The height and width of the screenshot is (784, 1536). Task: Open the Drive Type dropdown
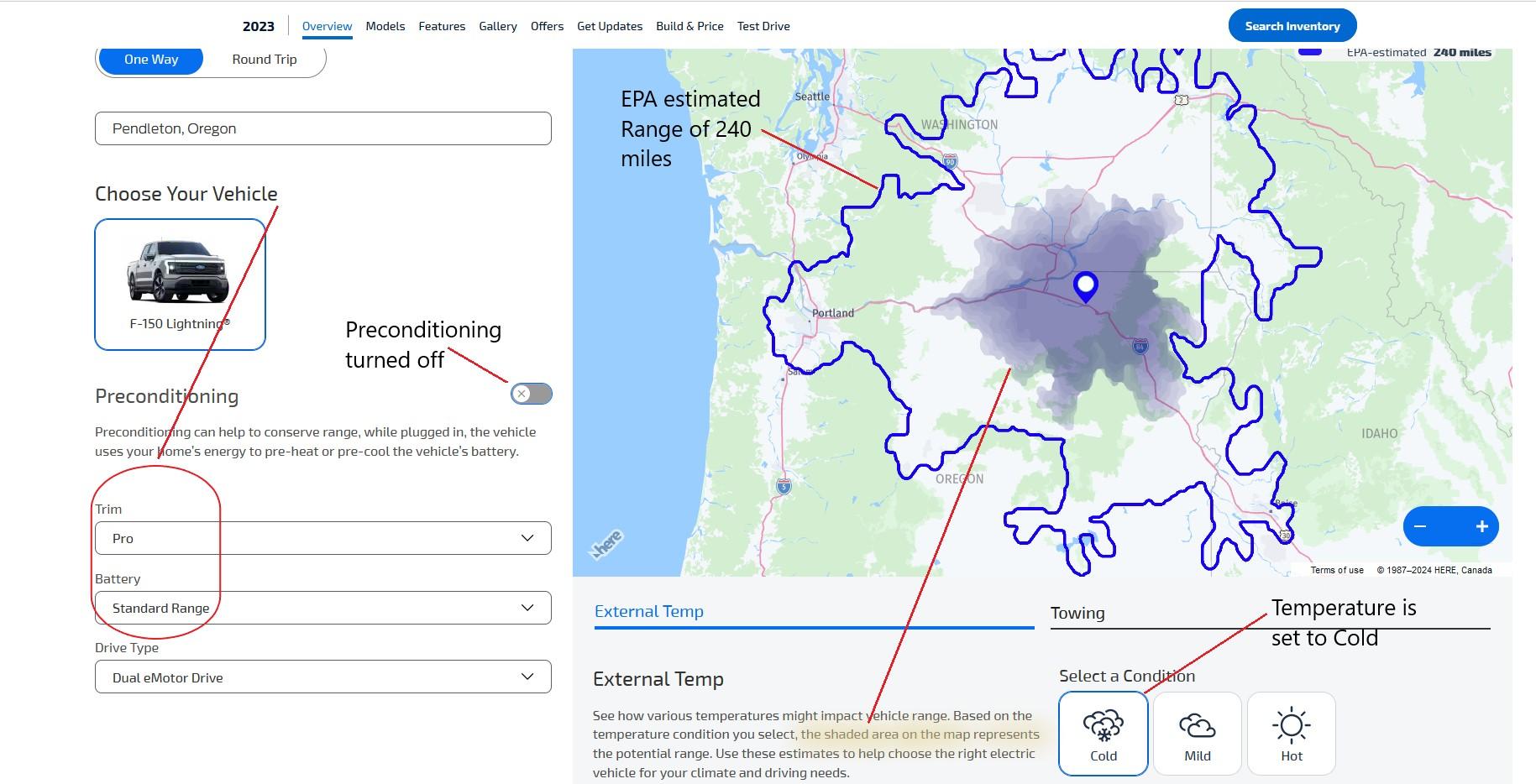pos(323,677)
